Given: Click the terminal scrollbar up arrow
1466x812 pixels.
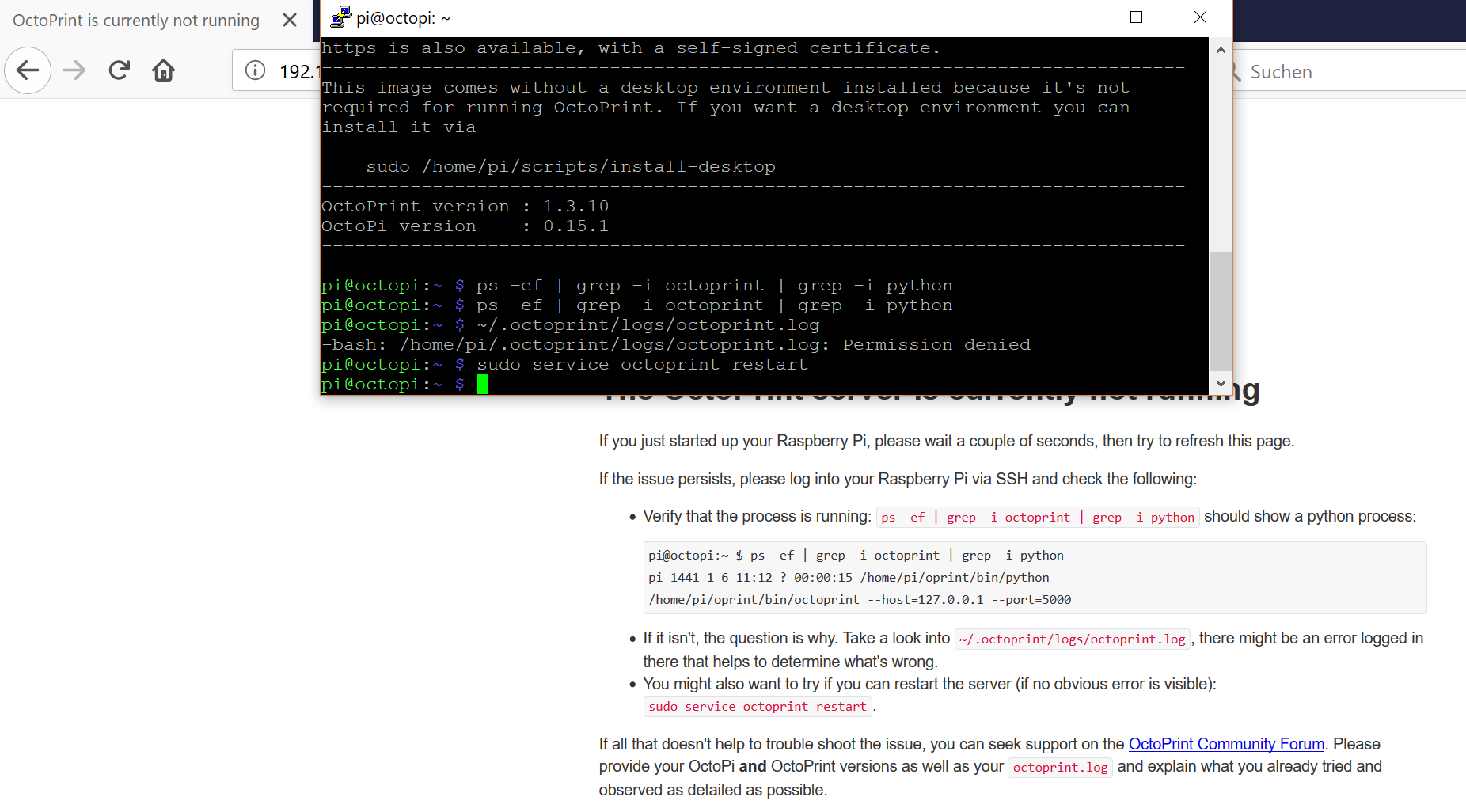Looking at the screenshot, I should [1221, 51].
